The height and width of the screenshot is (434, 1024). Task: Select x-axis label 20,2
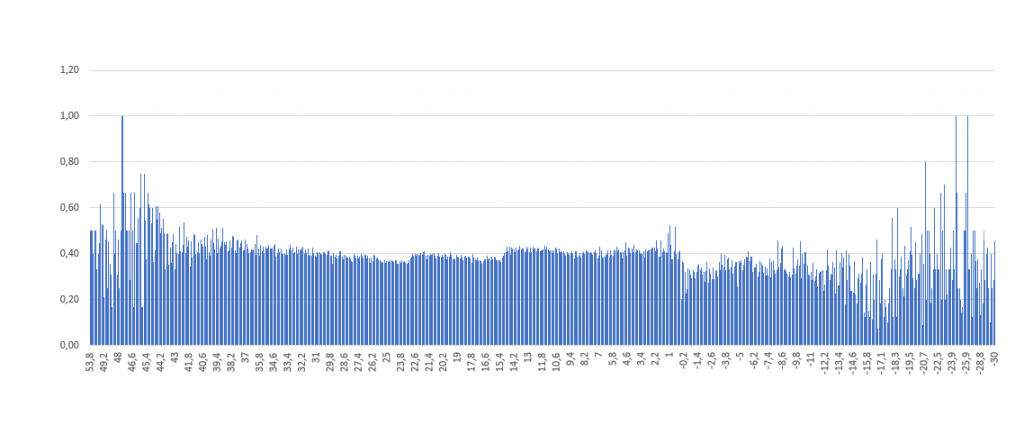click(443, 362)
